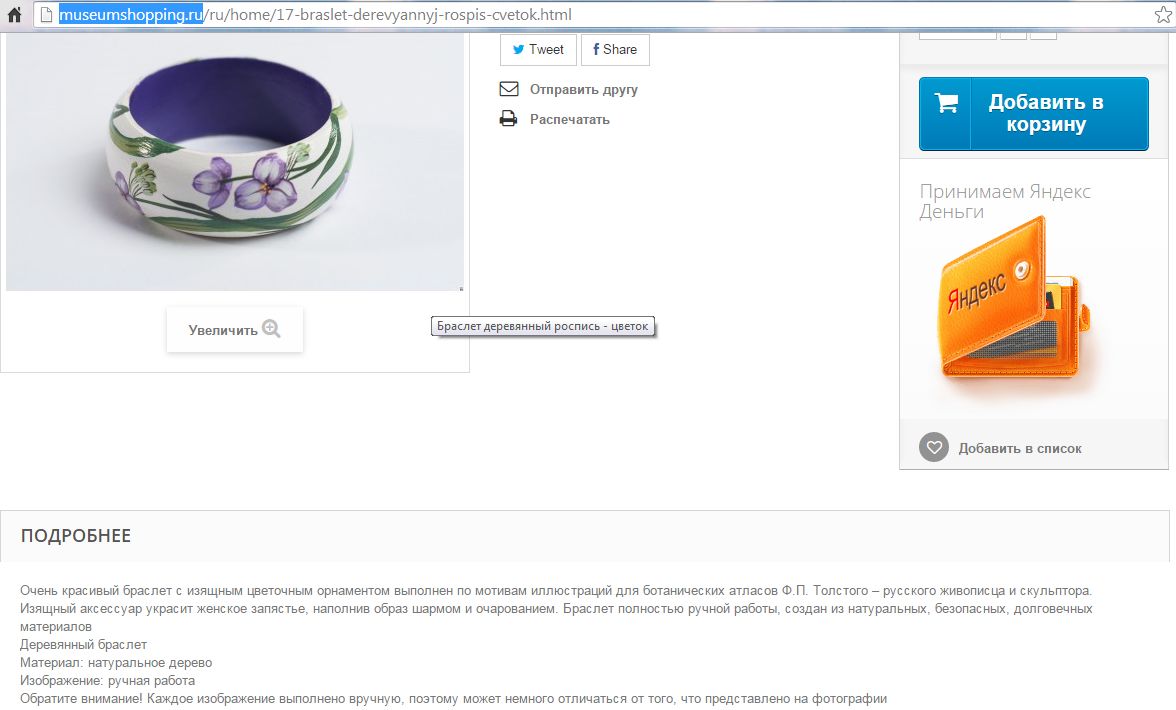The image size is (1176, 710).
Task: Bookmark this page with the star icon
Action: (1162, 14)
